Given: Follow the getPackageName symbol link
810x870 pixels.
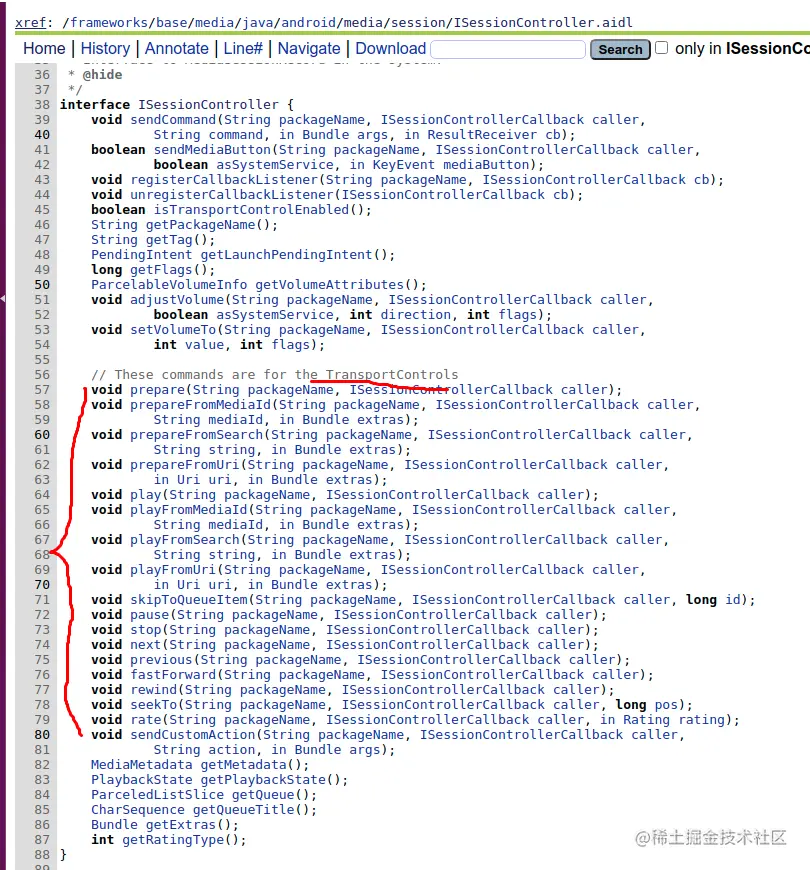Looking at the screenshot, I should click(x=200, y=224).
